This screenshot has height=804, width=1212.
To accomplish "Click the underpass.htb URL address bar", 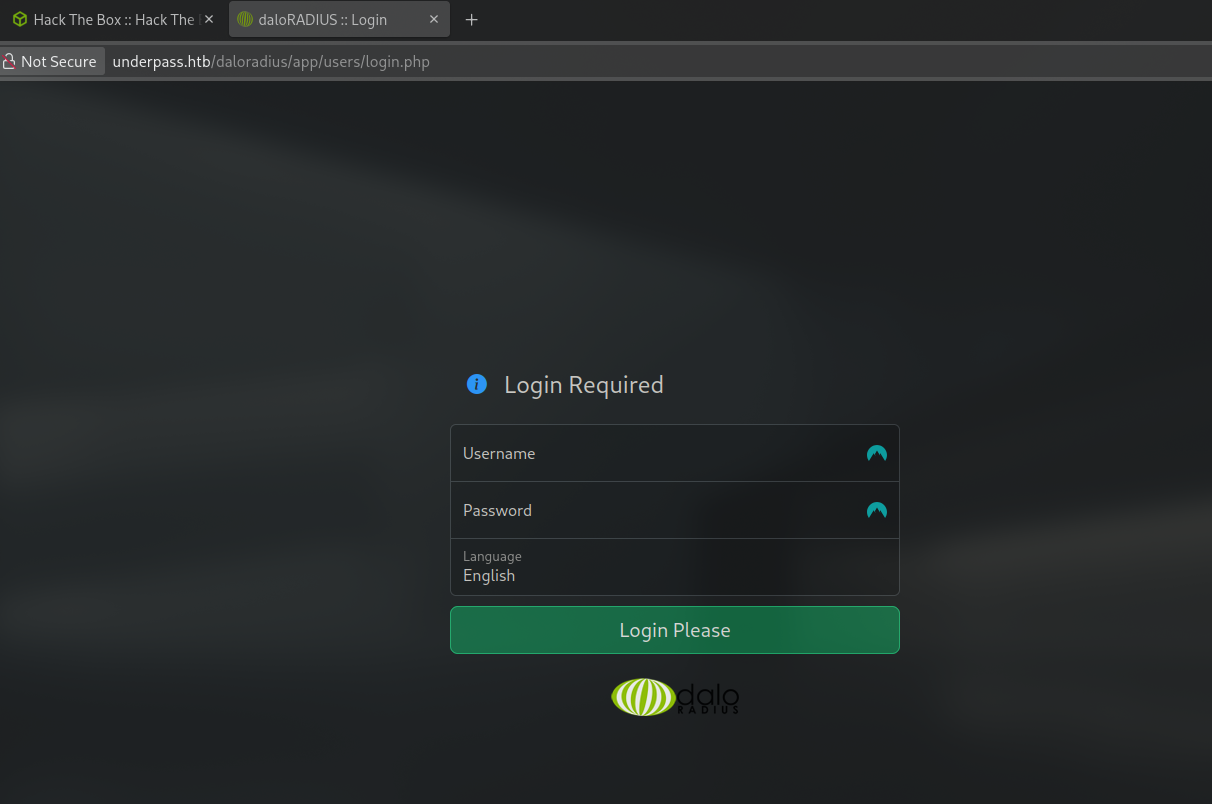I will click(271, 62).
